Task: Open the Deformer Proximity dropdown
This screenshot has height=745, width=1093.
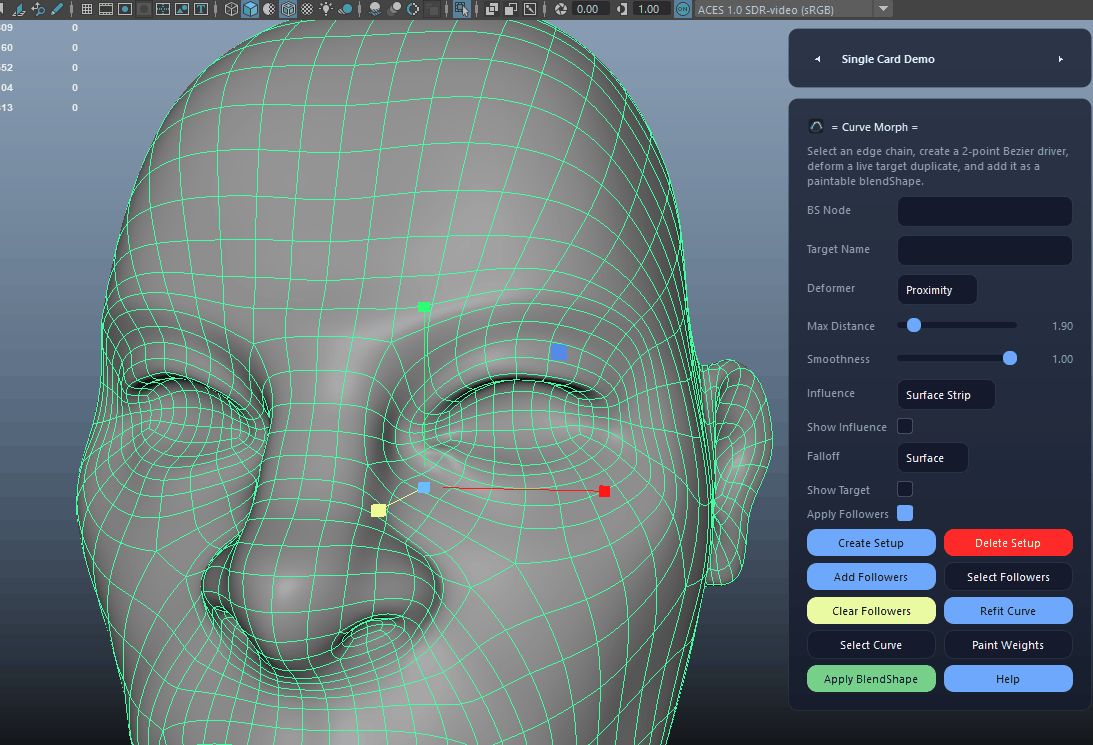Action: click(937, 290)
